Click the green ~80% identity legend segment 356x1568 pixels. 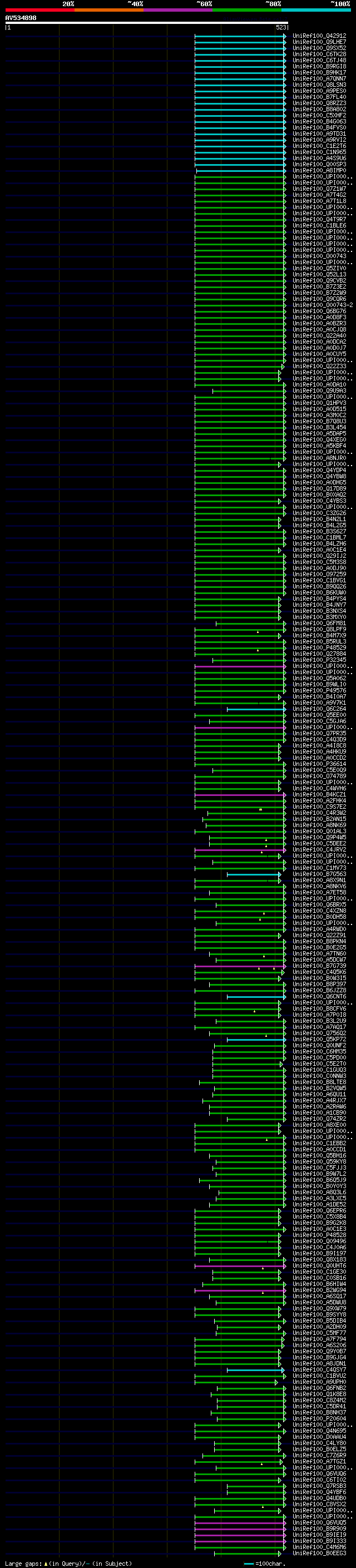click(x=247, y=10)
